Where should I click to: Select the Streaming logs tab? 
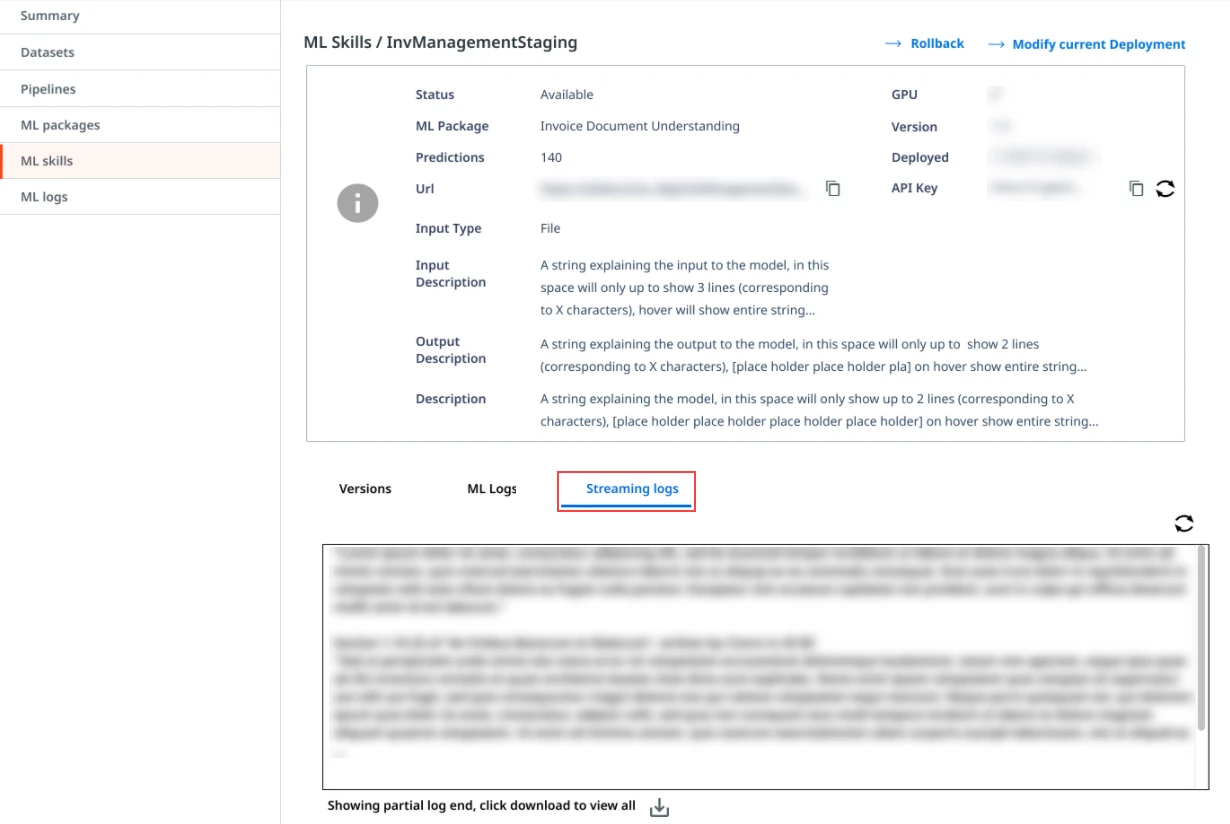pyautogui.click(x=632, y=489)
